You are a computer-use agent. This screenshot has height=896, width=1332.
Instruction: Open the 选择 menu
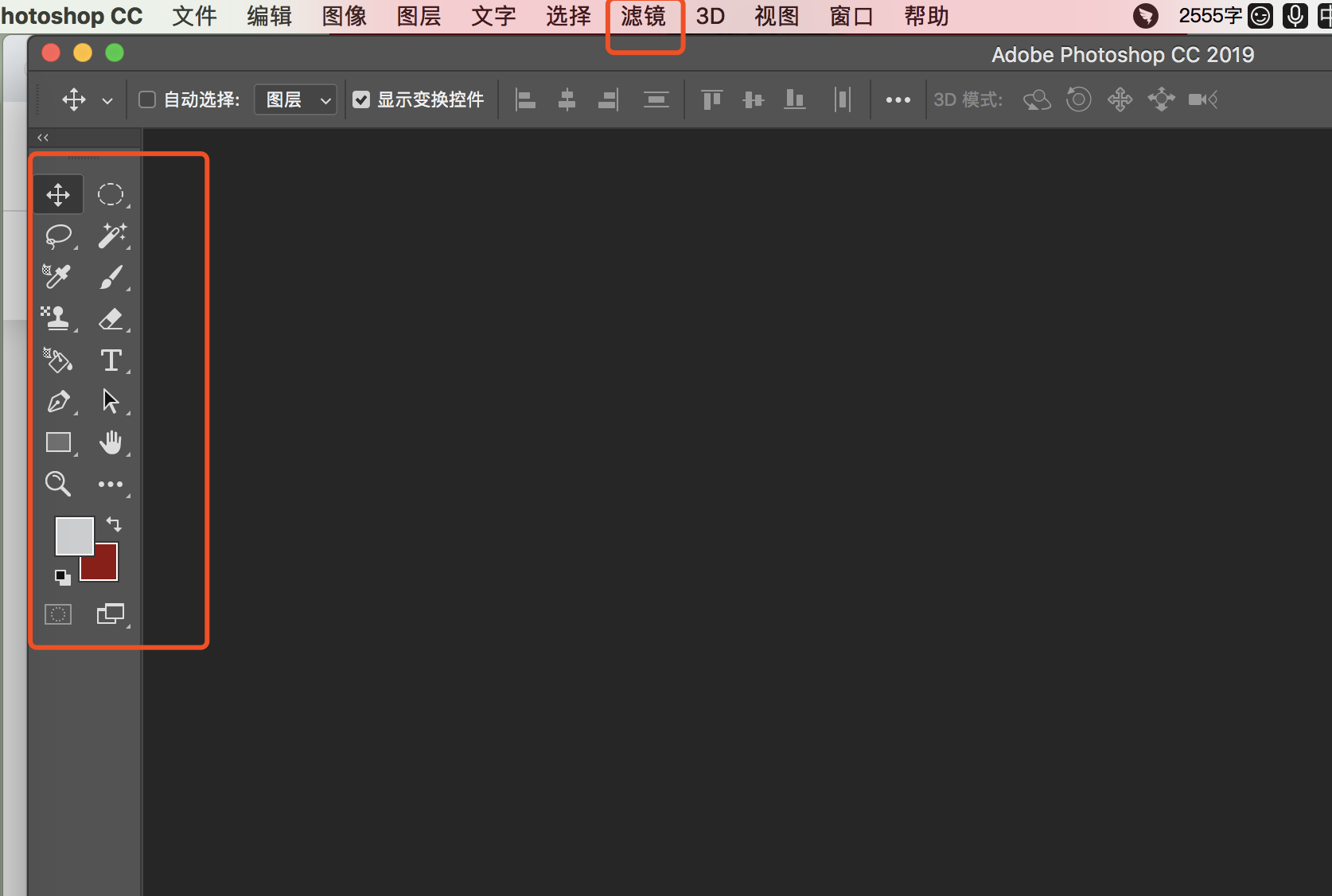click(568, 16)
